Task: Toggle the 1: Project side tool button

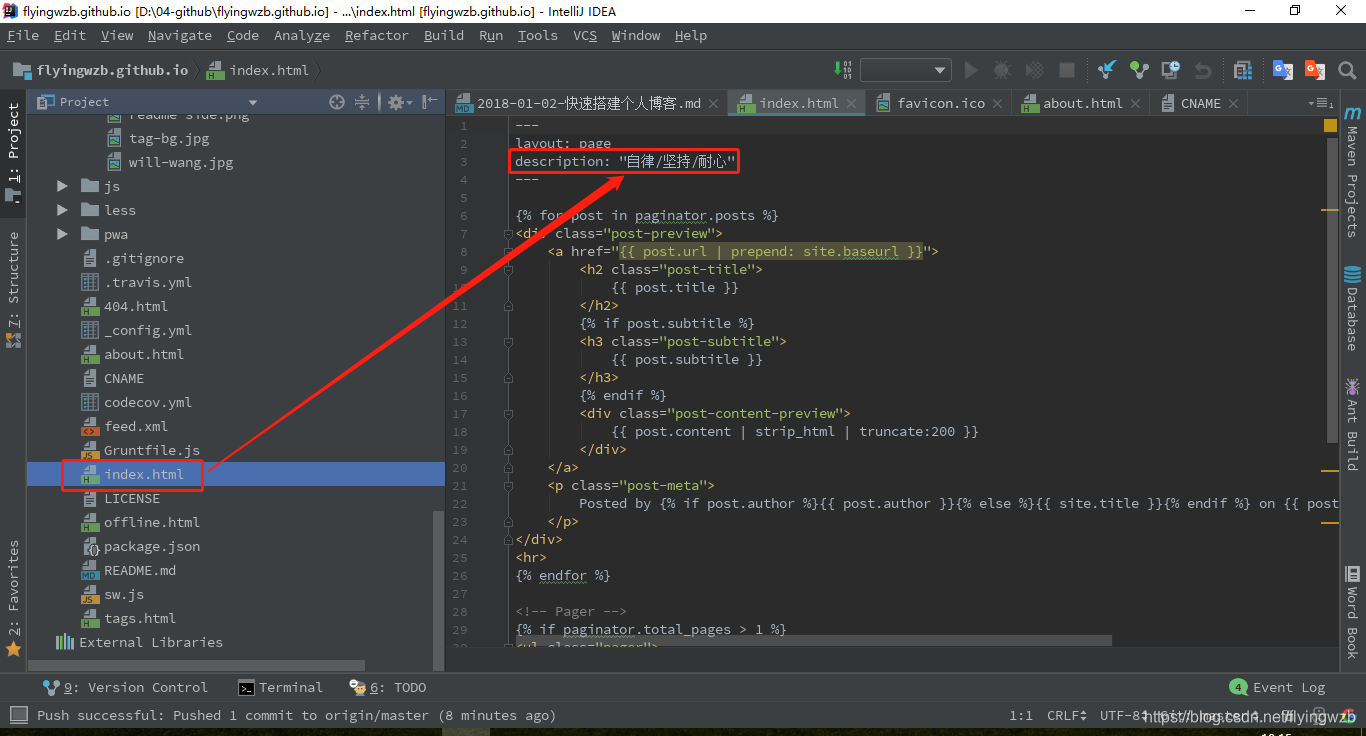Action: 13,152
